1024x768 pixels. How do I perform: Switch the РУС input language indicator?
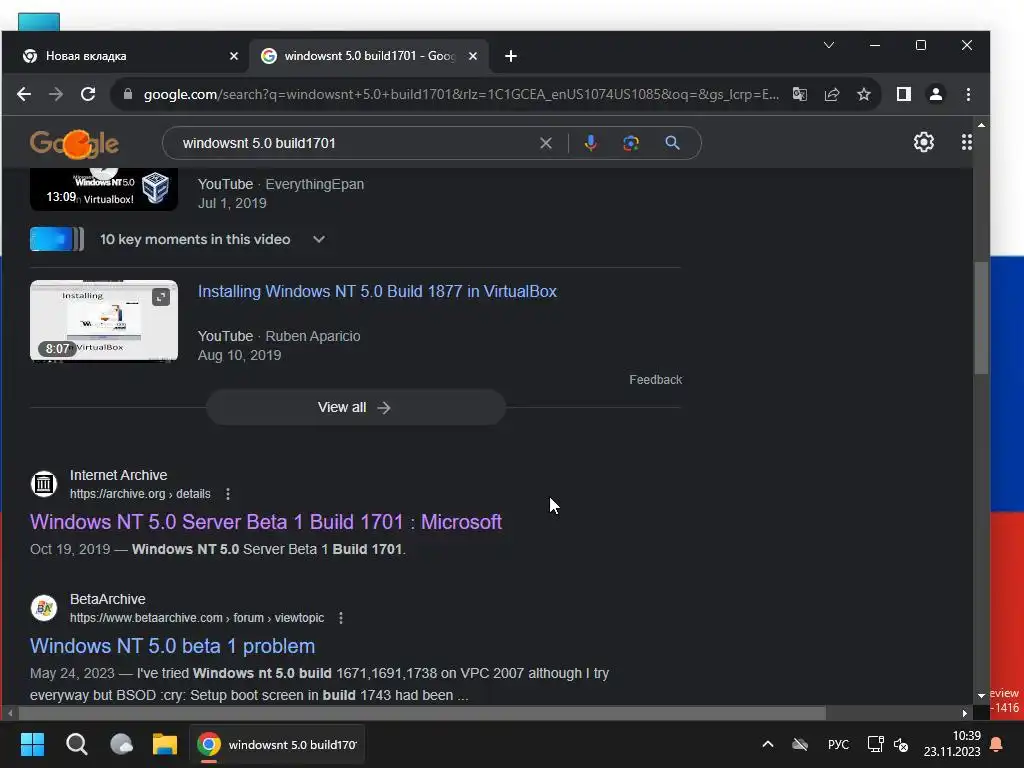click(838, 744)
